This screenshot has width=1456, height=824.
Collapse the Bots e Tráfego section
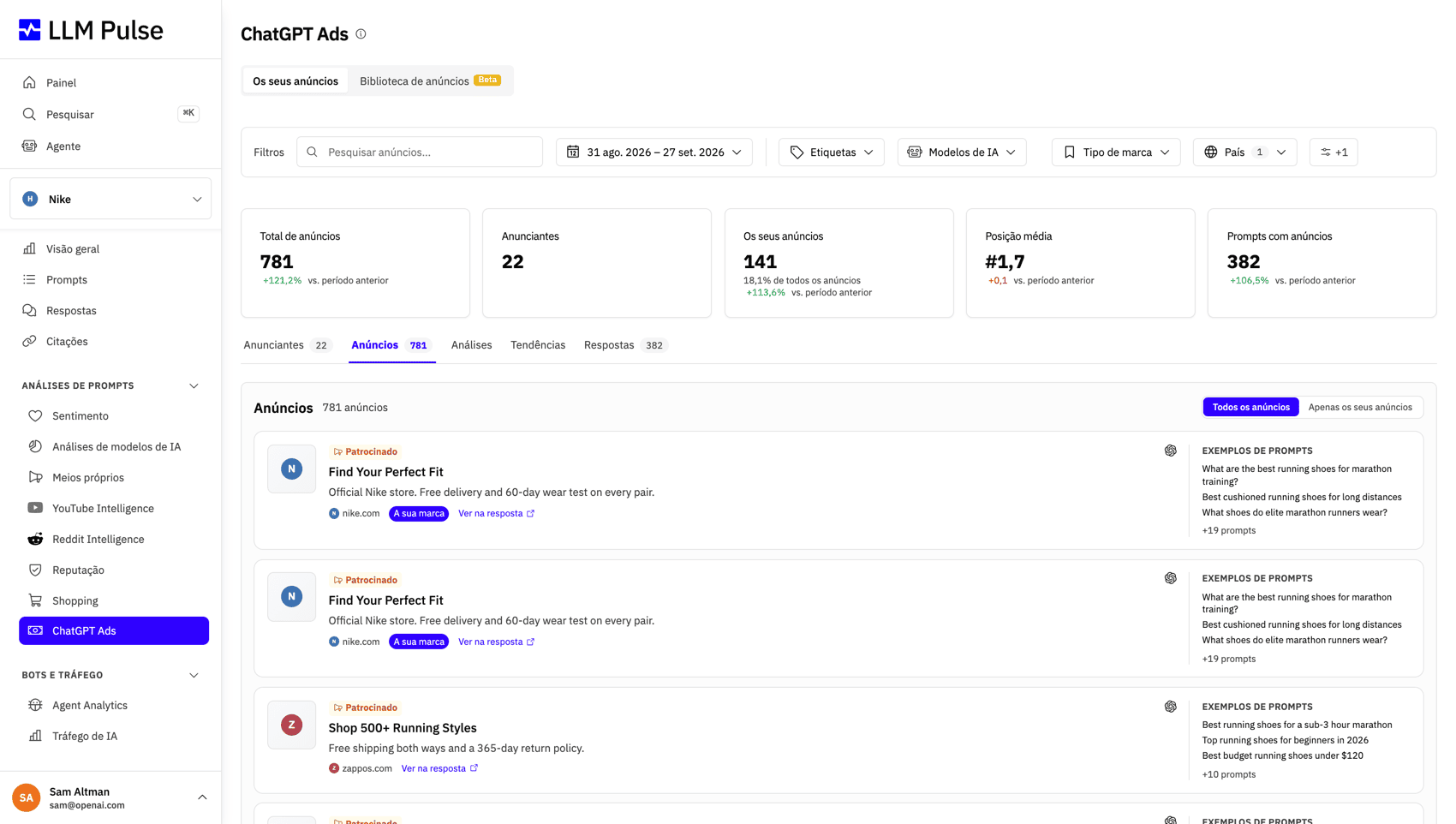[194, 676]
